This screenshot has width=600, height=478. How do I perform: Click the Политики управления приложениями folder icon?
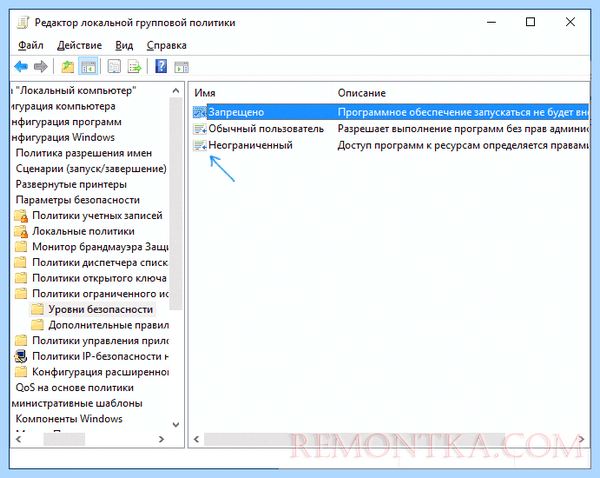point(21,341)
